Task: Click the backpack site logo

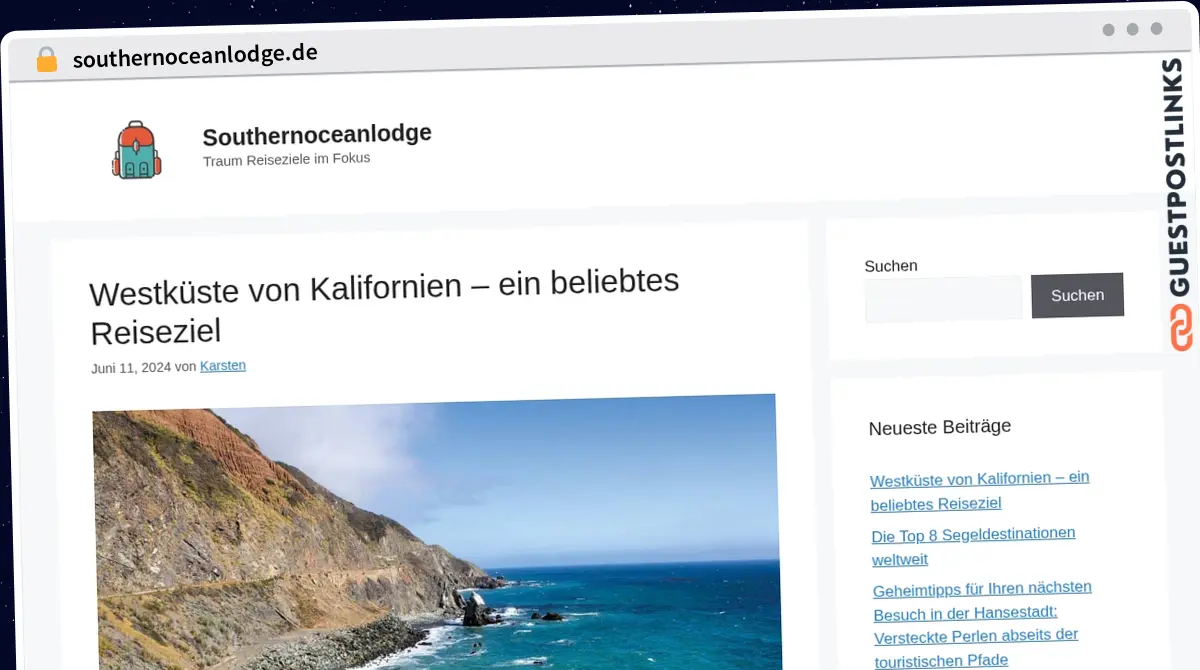Action: tap(135, 150)
